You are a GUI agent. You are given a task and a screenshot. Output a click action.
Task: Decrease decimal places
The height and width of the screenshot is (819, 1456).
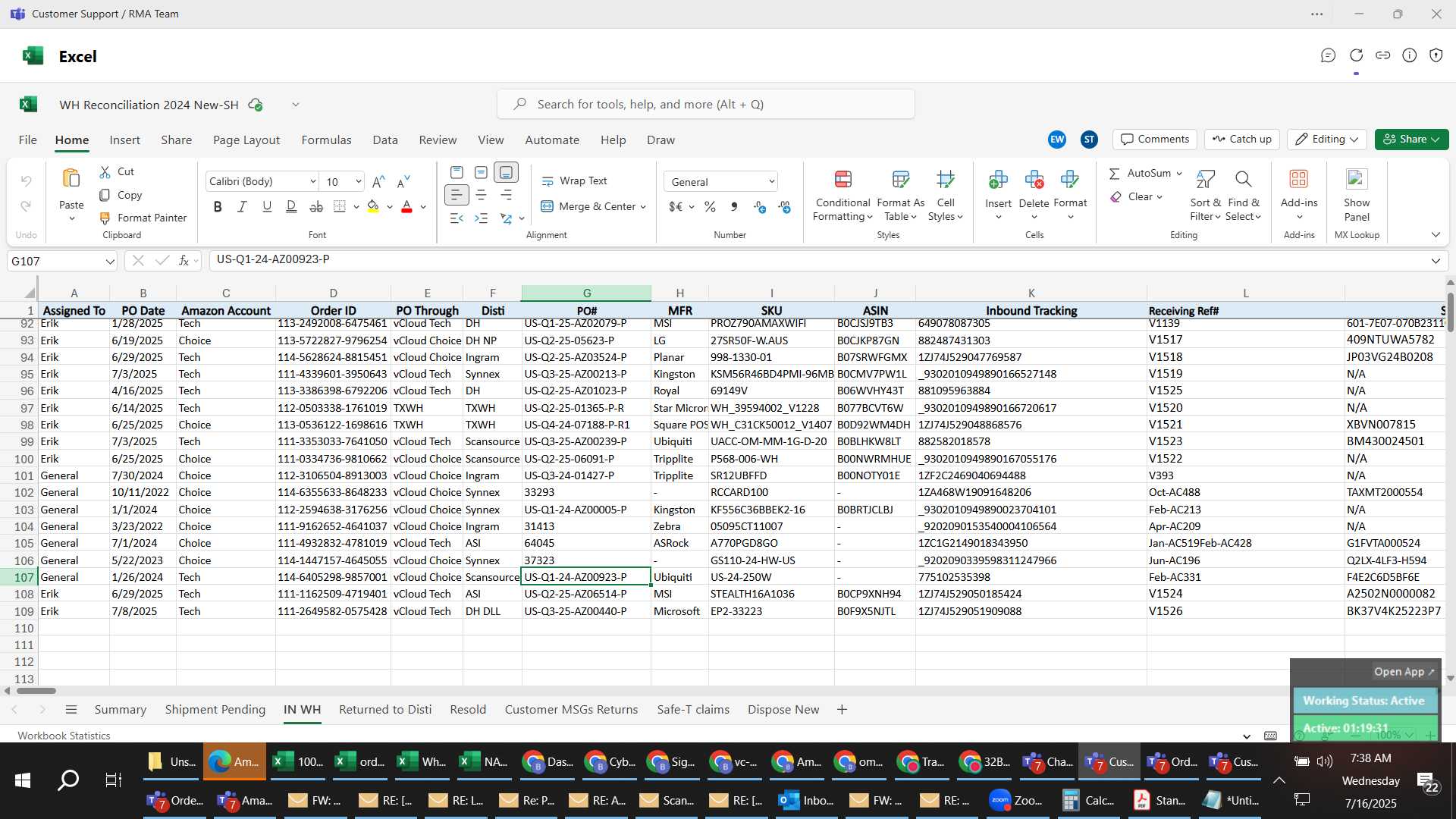[x=784, y=207]
